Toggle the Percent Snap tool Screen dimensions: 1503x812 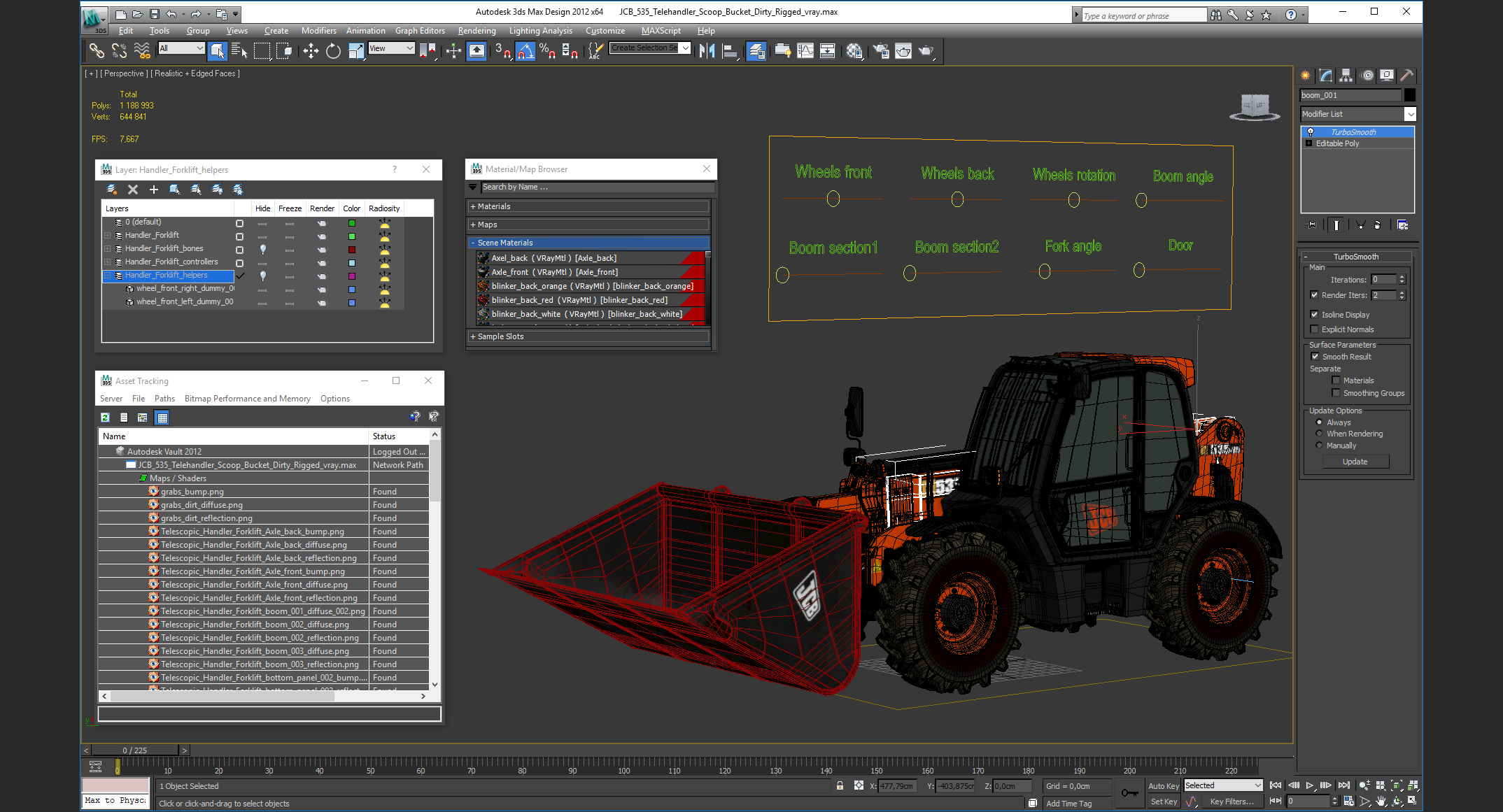coord(547,50)
